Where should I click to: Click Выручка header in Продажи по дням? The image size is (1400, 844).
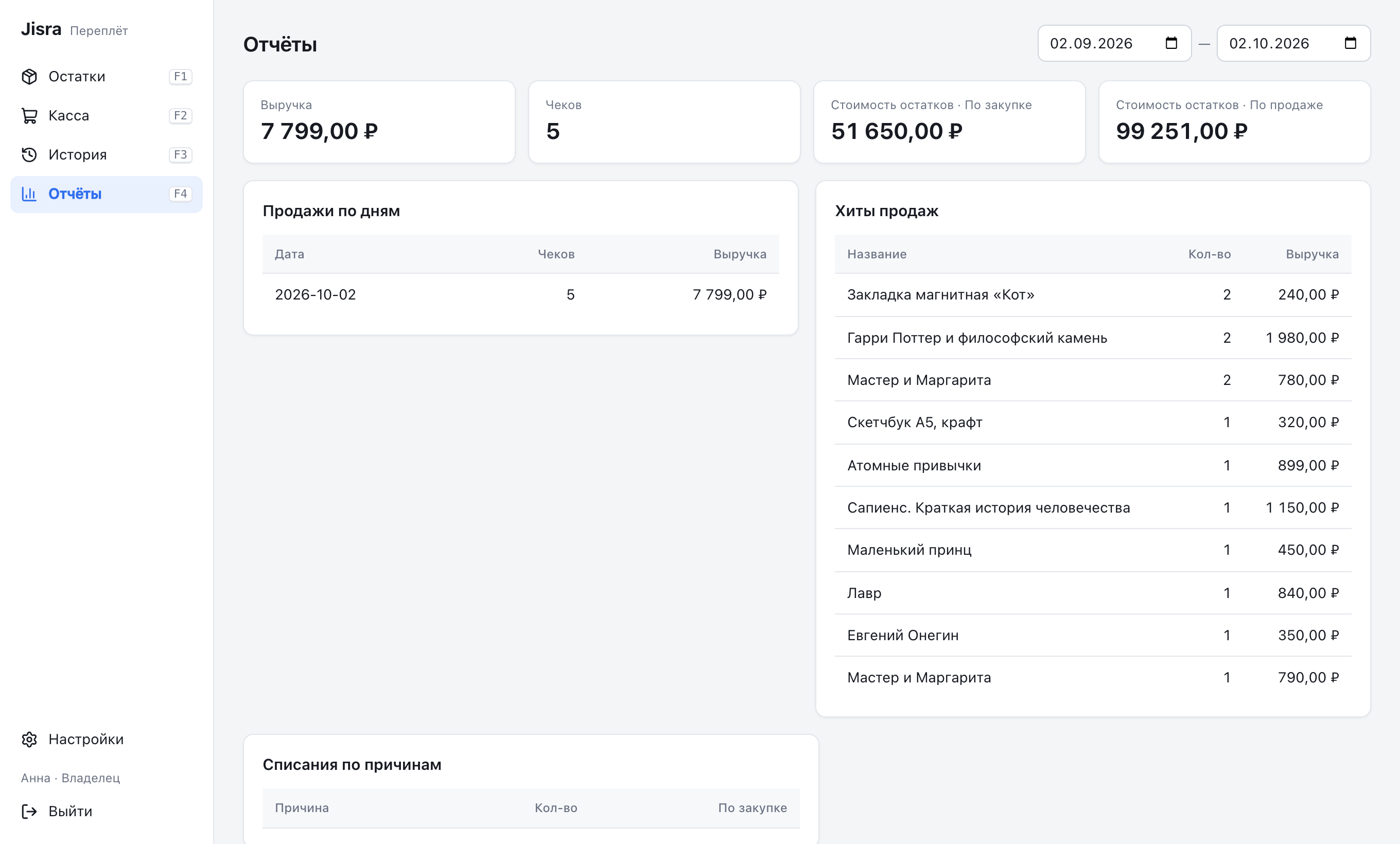[x=740, y=254]
